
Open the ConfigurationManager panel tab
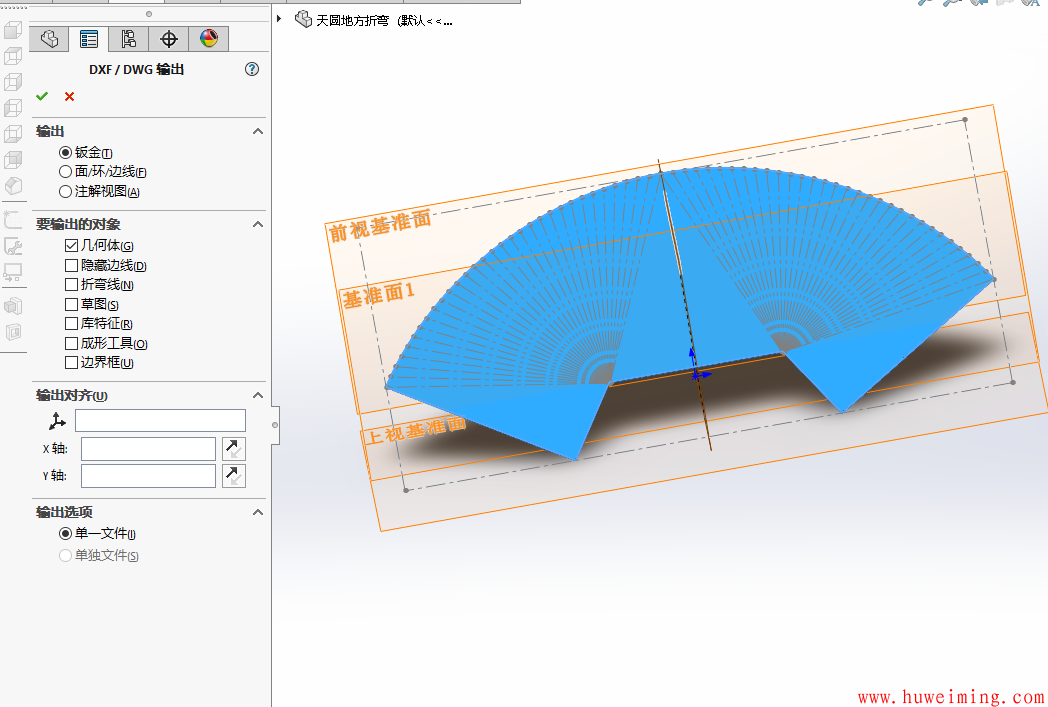pos(129,39)
